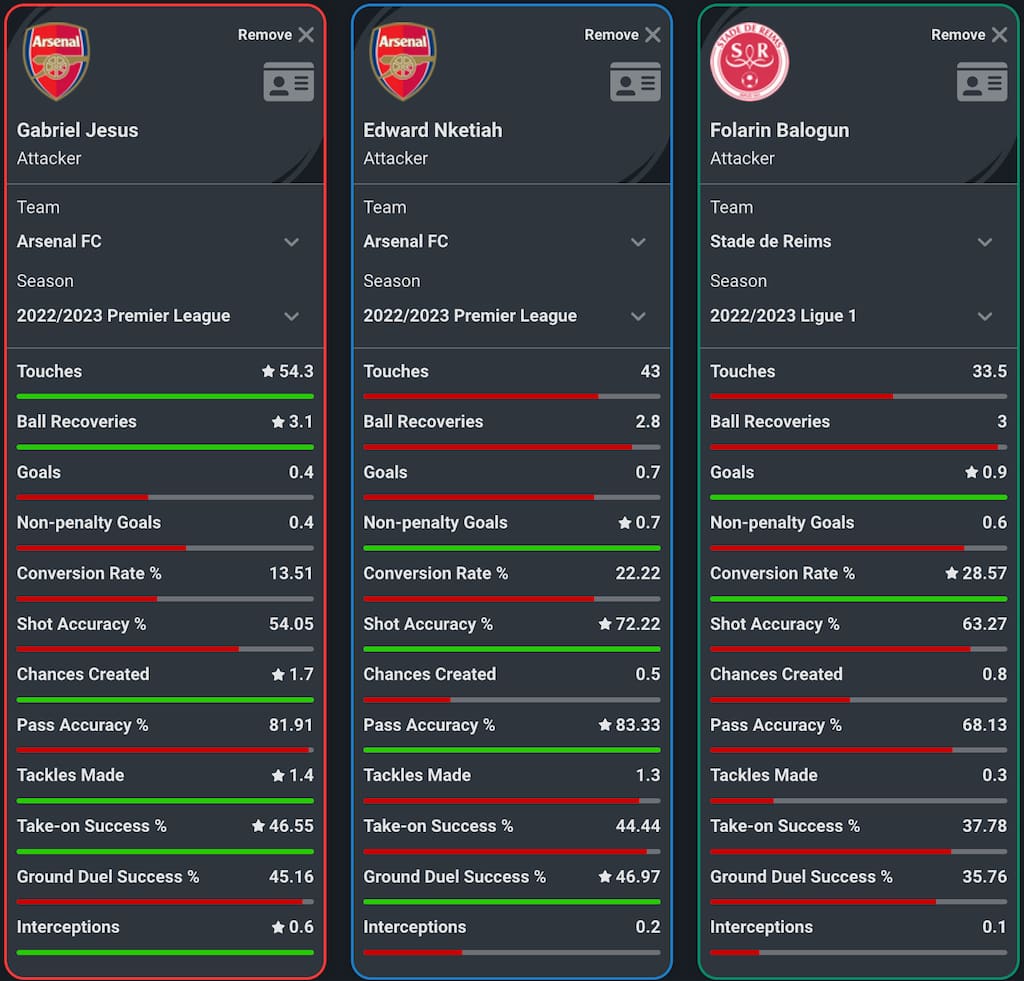Click the Folarin Balogun player name
The width and height of the screenshot is (1024, 981).
(x=779, y=130)
